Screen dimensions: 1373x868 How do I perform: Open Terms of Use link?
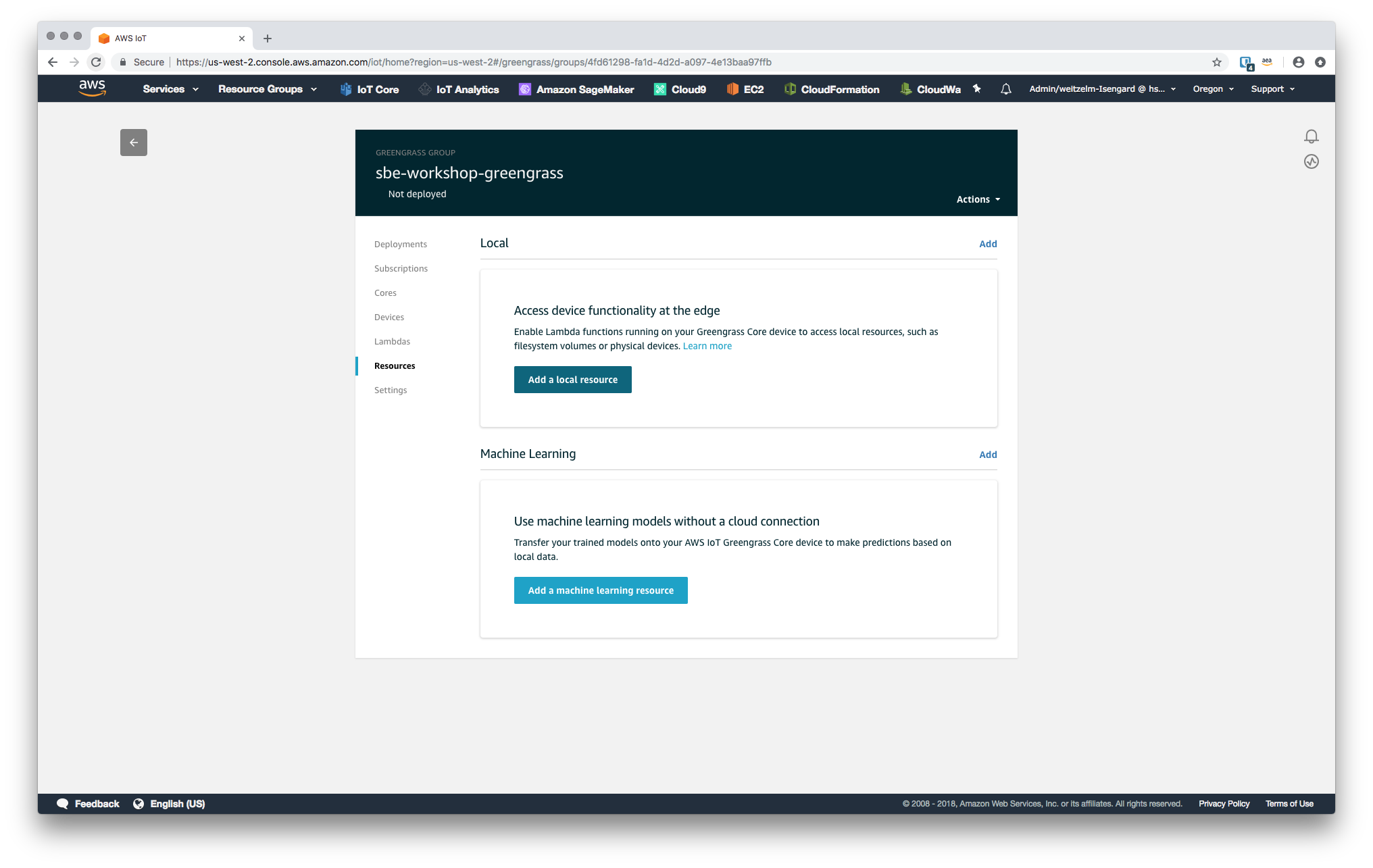1289,804
